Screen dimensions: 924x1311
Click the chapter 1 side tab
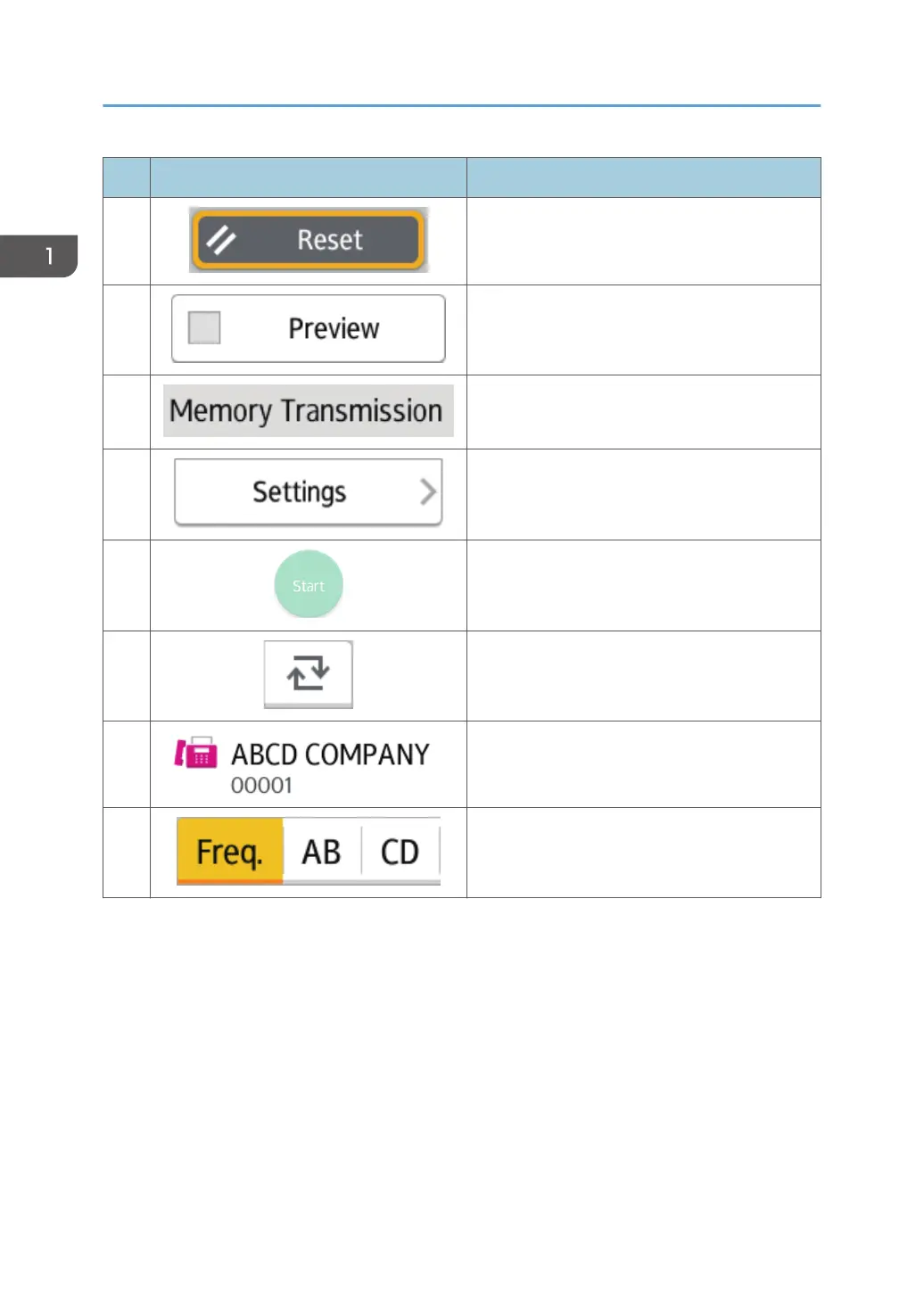39,257
